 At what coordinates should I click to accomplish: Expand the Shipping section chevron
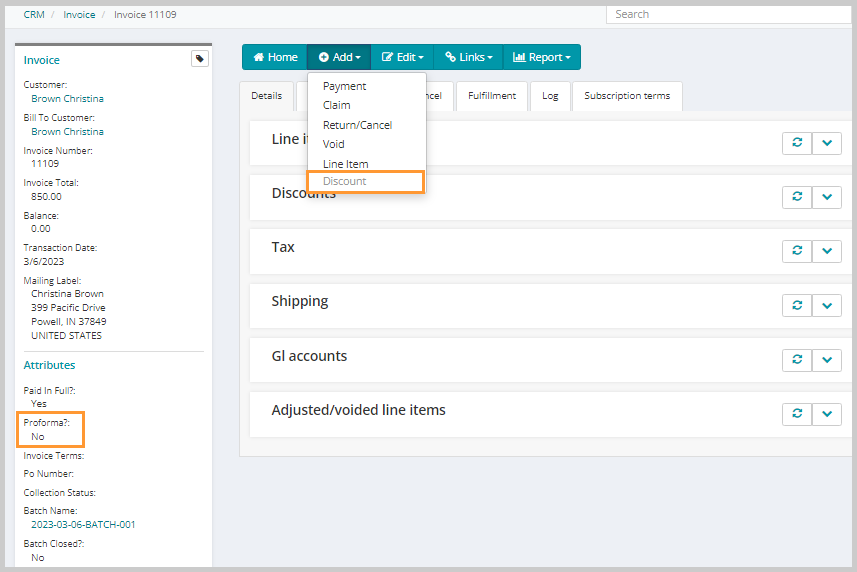(x=826, y=305)
